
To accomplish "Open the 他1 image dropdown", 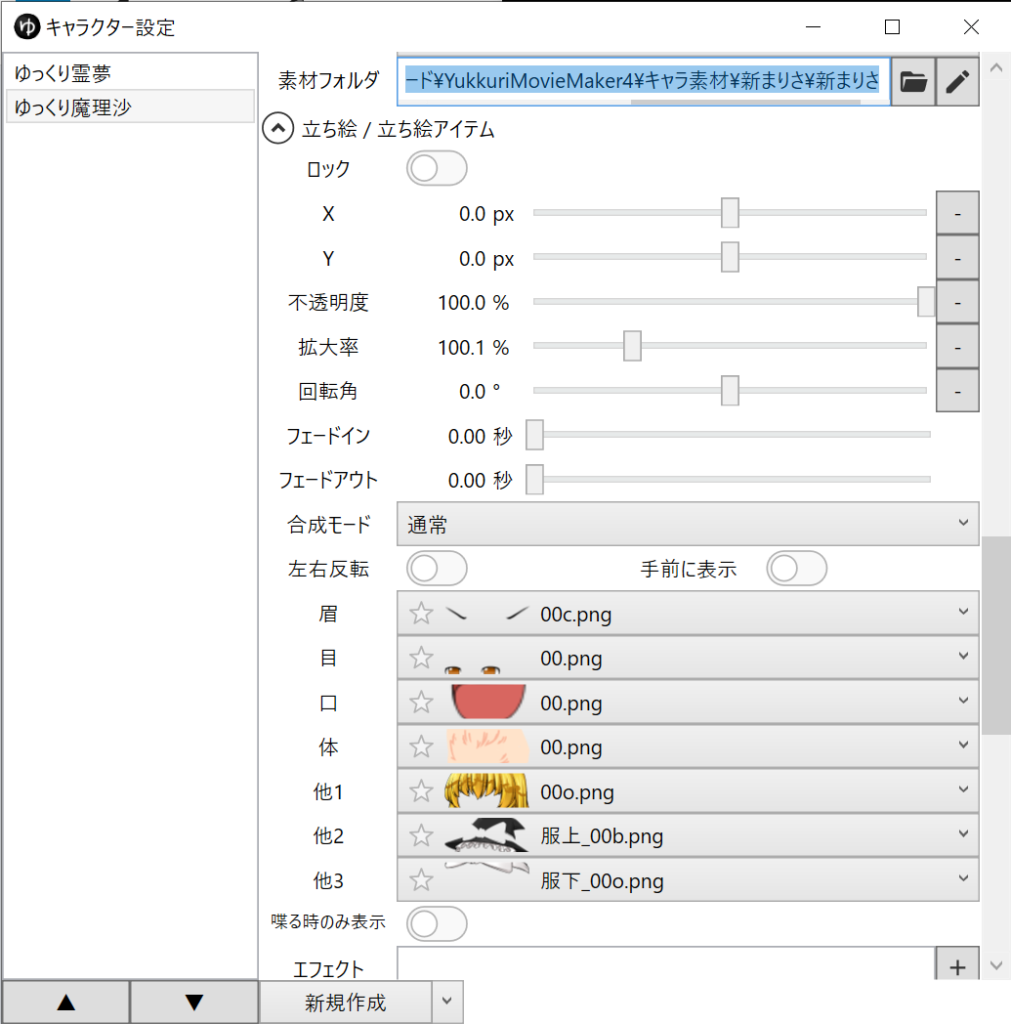I will coord(688,791).
